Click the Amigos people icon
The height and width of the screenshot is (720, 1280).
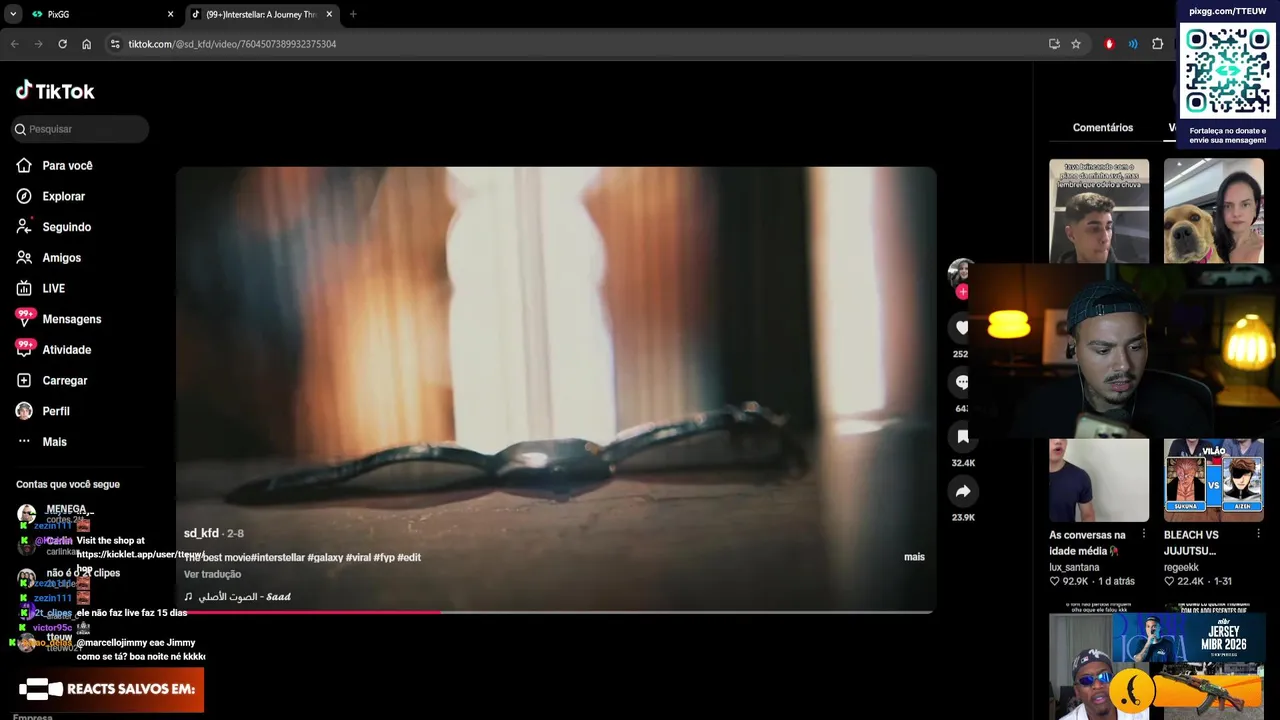24,258
